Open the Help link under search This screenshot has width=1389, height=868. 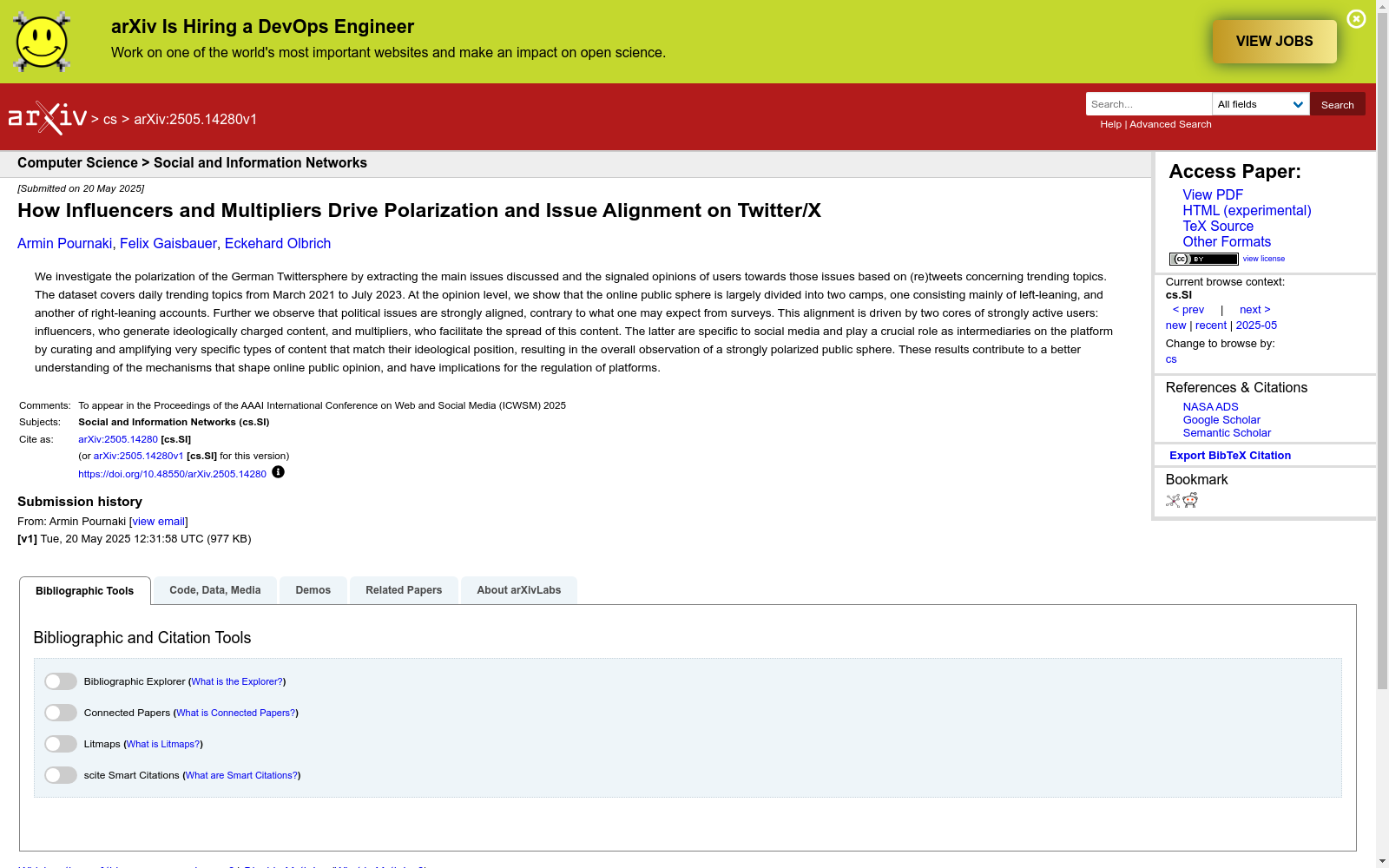coord(1110,124)
